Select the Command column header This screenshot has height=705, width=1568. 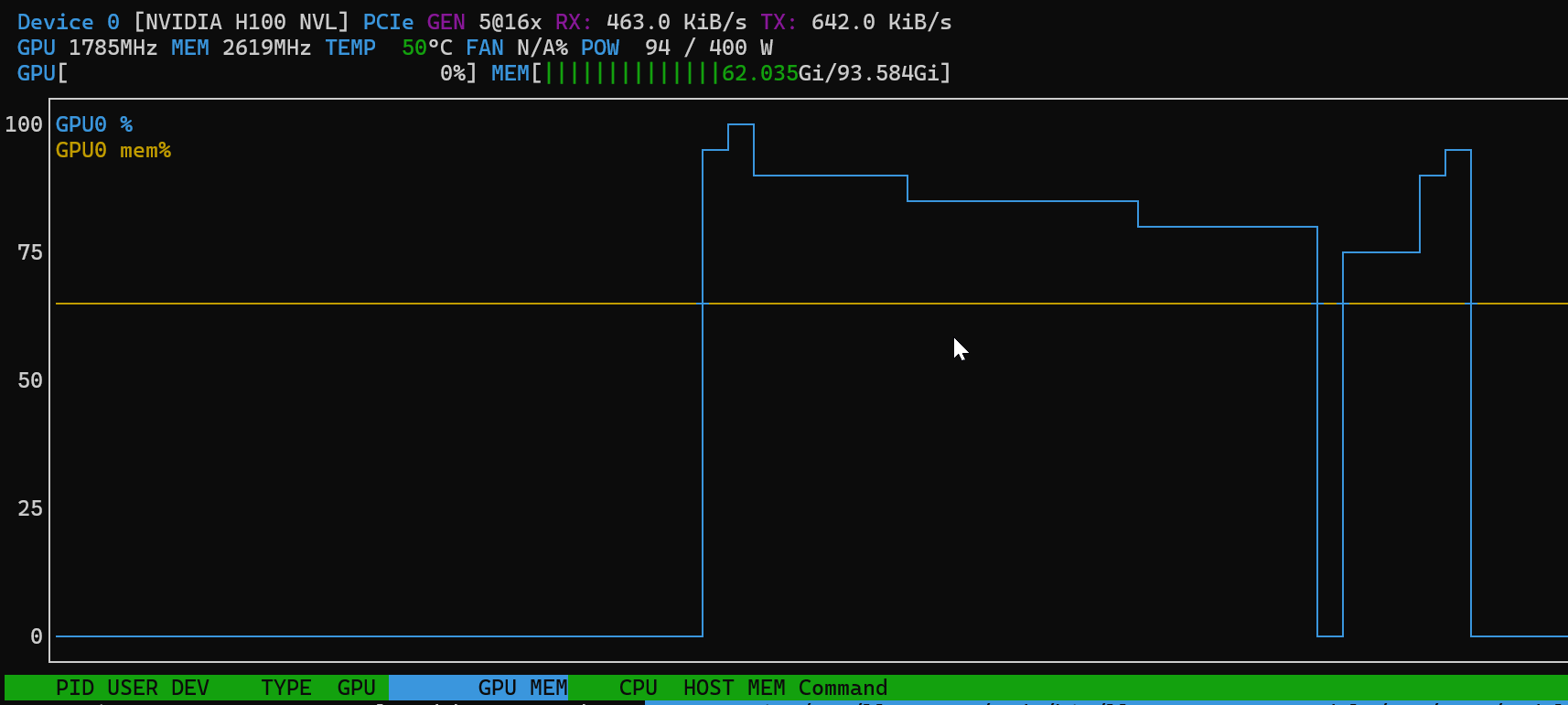tap(843, 688)
